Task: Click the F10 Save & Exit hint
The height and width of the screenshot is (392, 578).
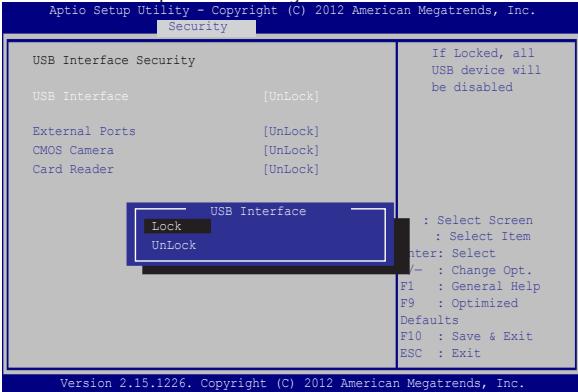Action: pos(467,336)
